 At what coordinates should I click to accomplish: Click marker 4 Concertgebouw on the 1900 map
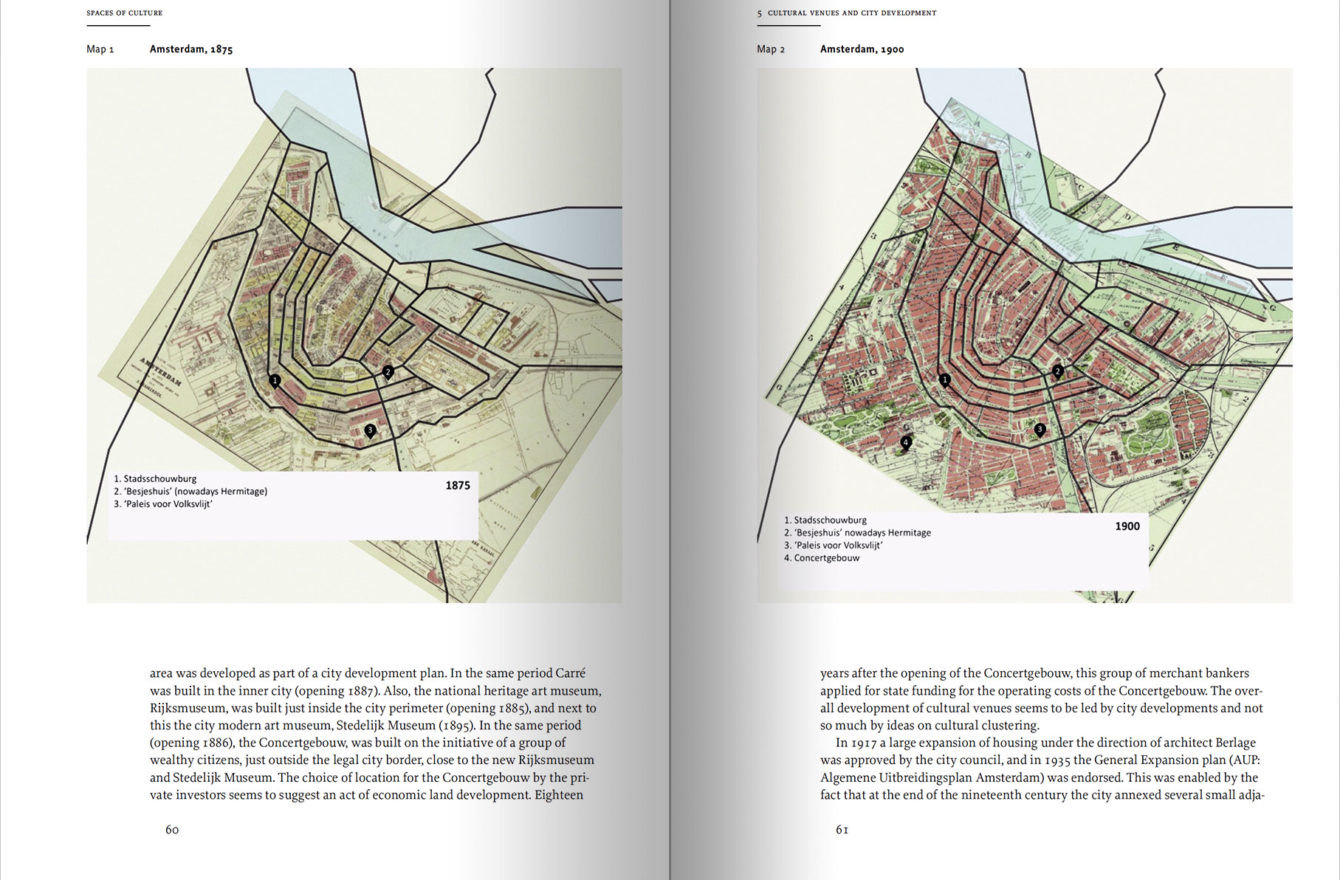point(906,441)
